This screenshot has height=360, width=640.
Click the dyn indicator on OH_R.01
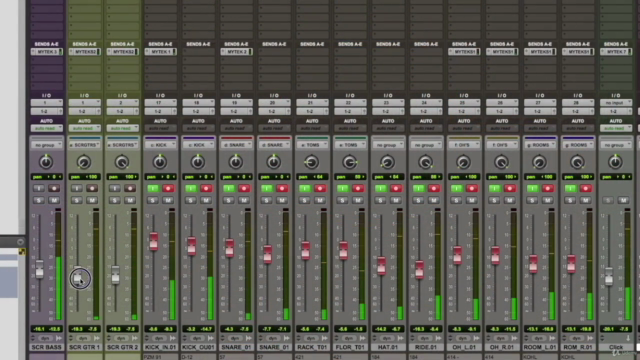point(501,338)
